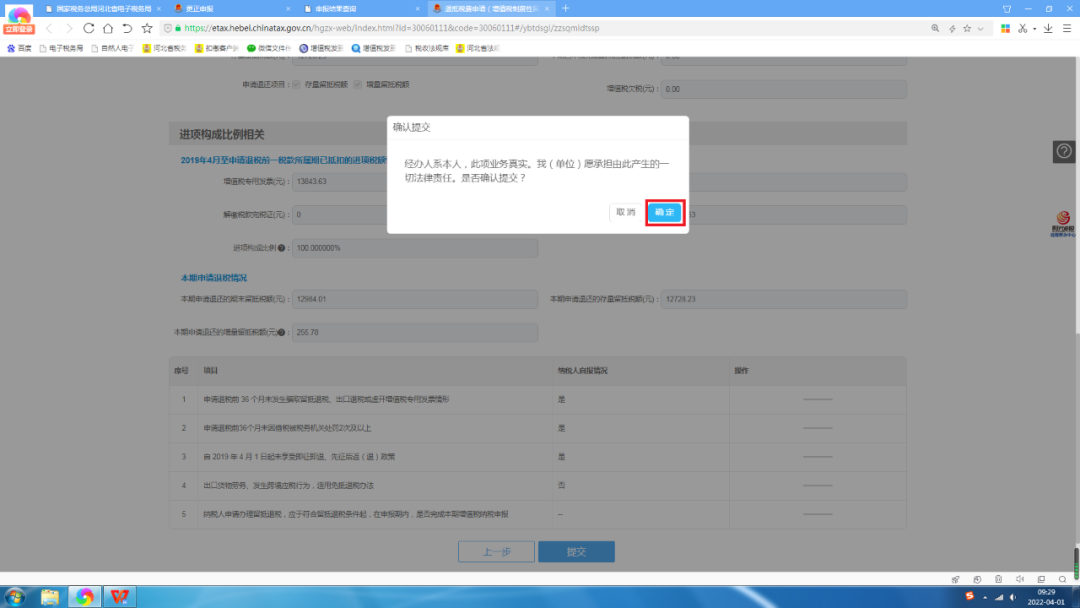Click the help icon beside 本期申请退还的增量留抵税额

[x=281, y=333]
